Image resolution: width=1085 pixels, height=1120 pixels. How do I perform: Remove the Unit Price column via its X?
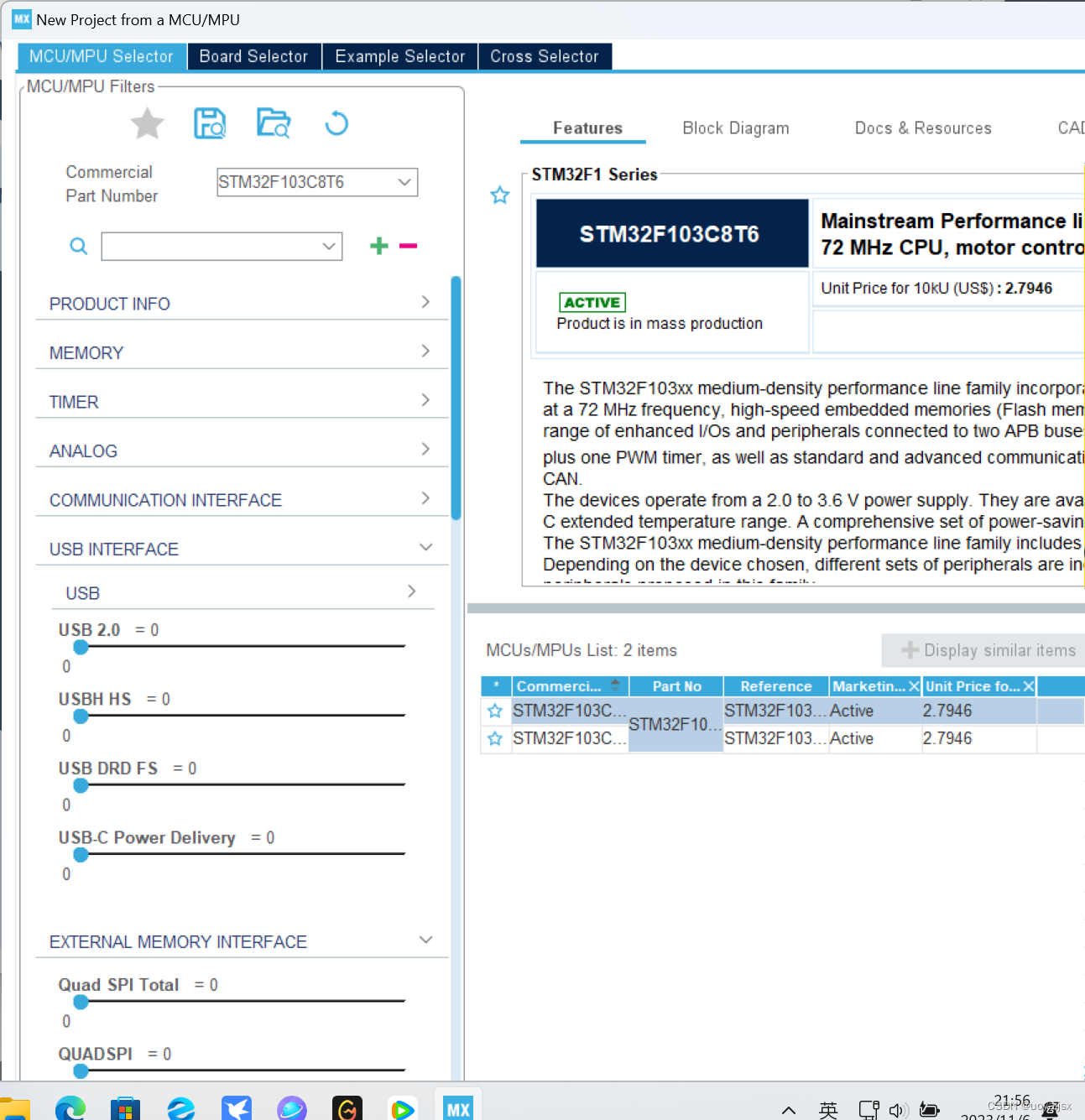point(1029,686)
